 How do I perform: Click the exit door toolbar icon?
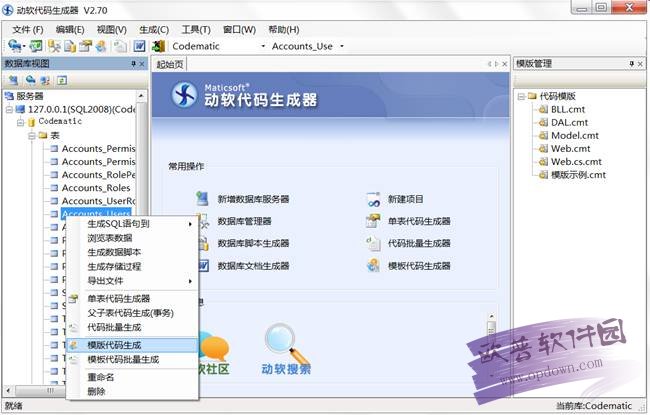(x=158, y=46)
